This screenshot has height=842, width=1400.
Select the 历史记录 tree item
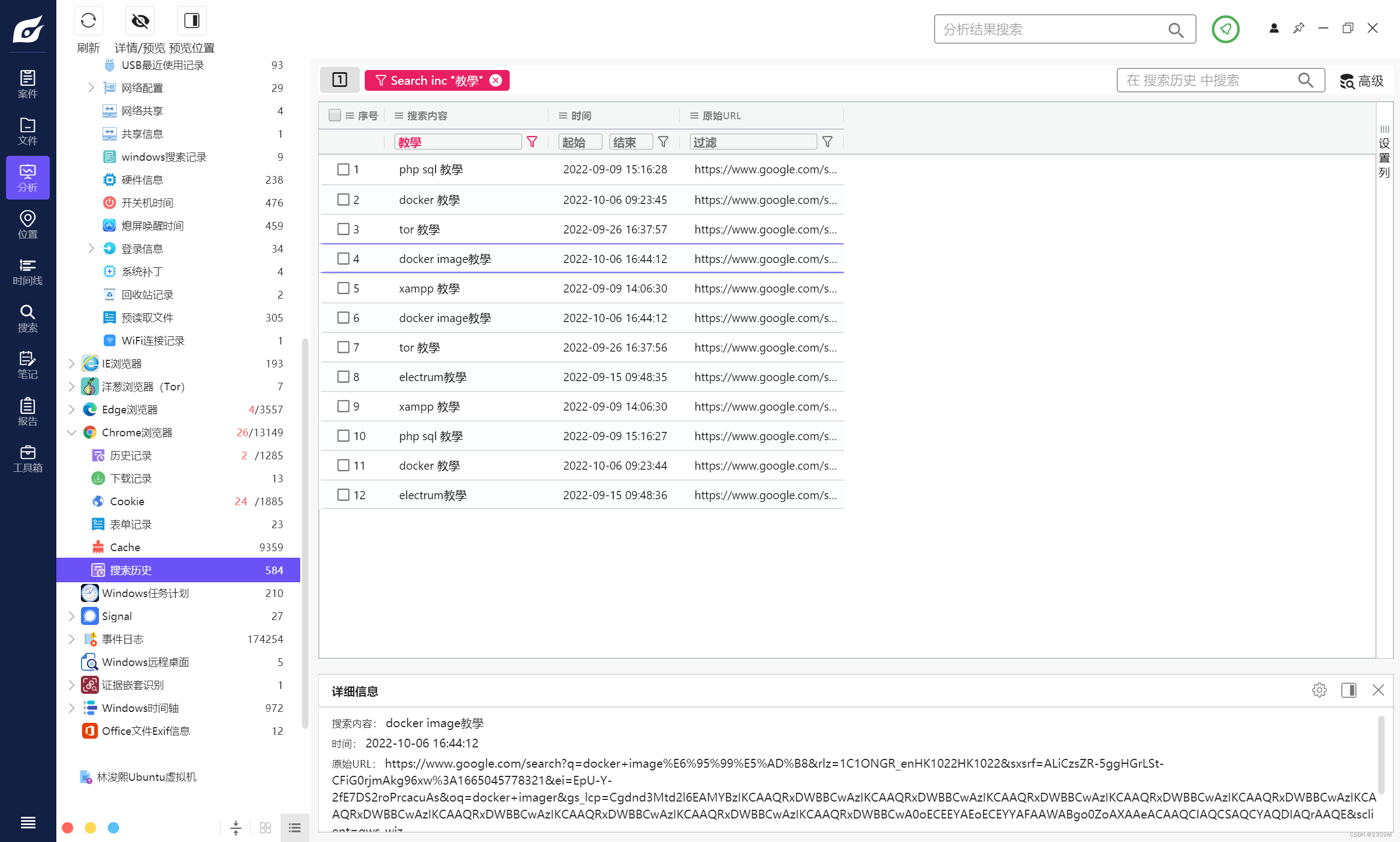[x=131, y=455]
